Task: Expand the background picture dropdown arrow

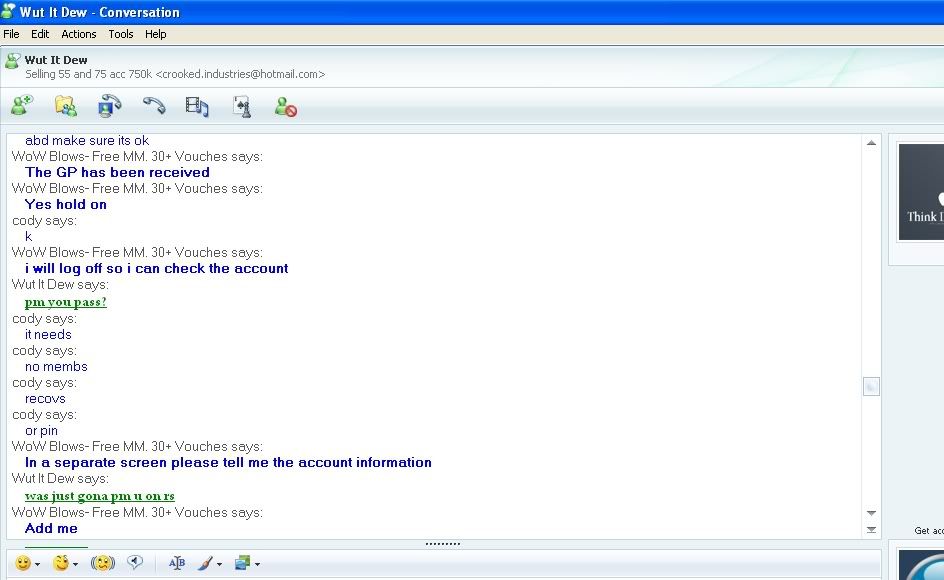Action: tap(257, 564)
